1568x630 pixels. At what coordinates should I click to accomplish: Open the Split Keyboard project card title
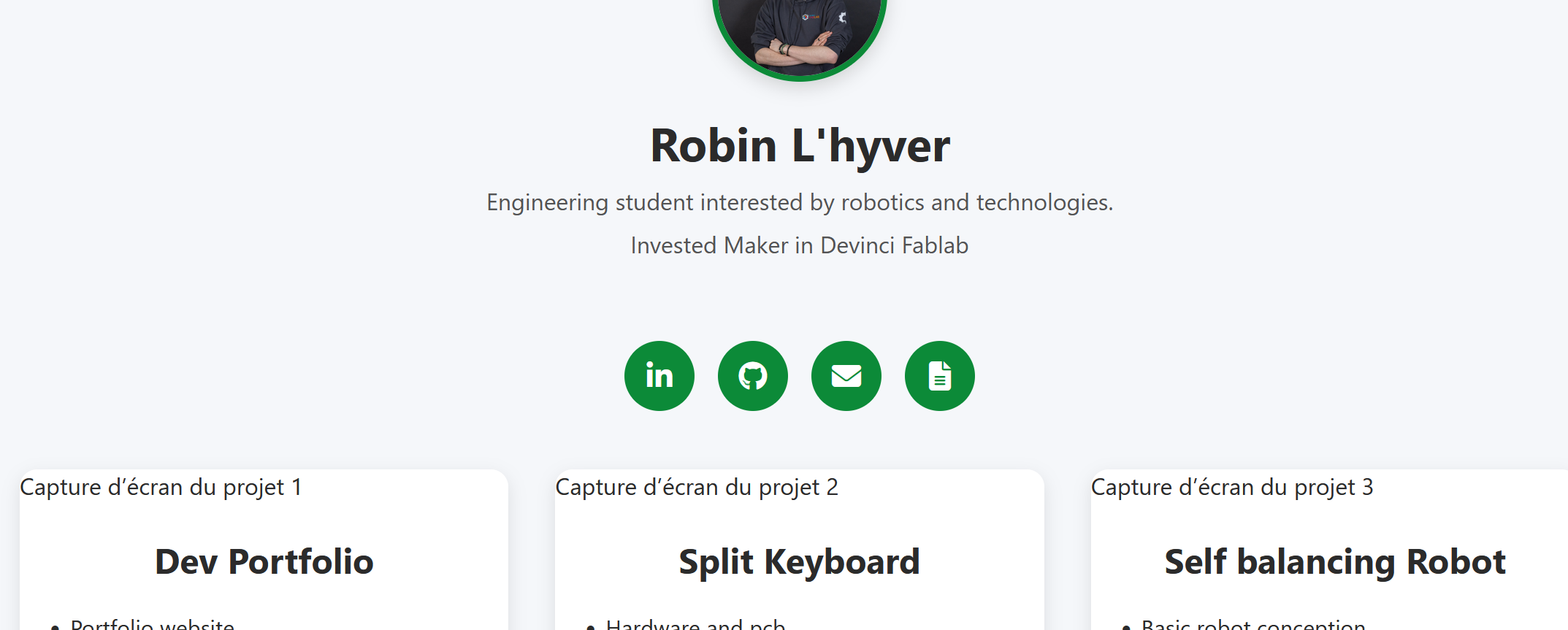799,561
